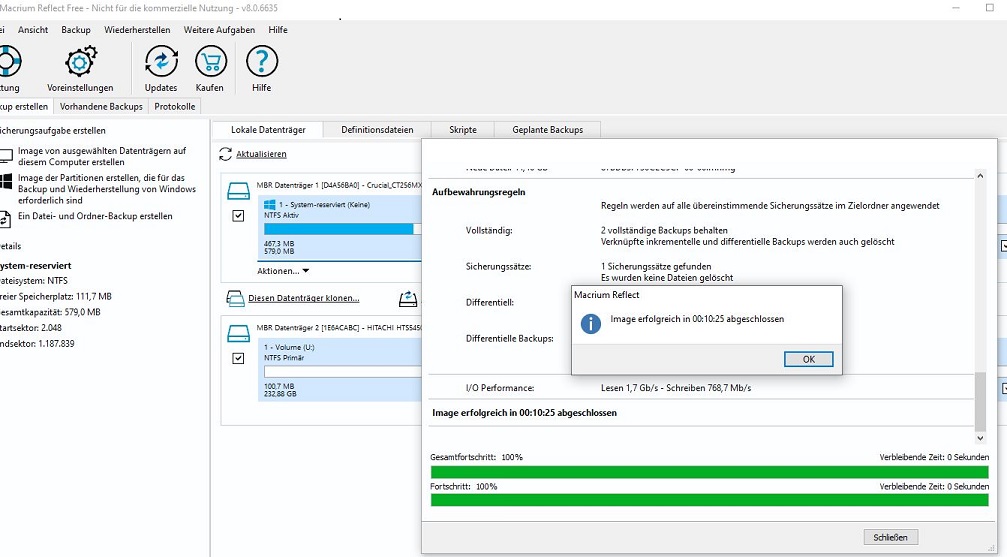Select the System-reserviert partition block

pyautogui.click(x=340, y=228)
